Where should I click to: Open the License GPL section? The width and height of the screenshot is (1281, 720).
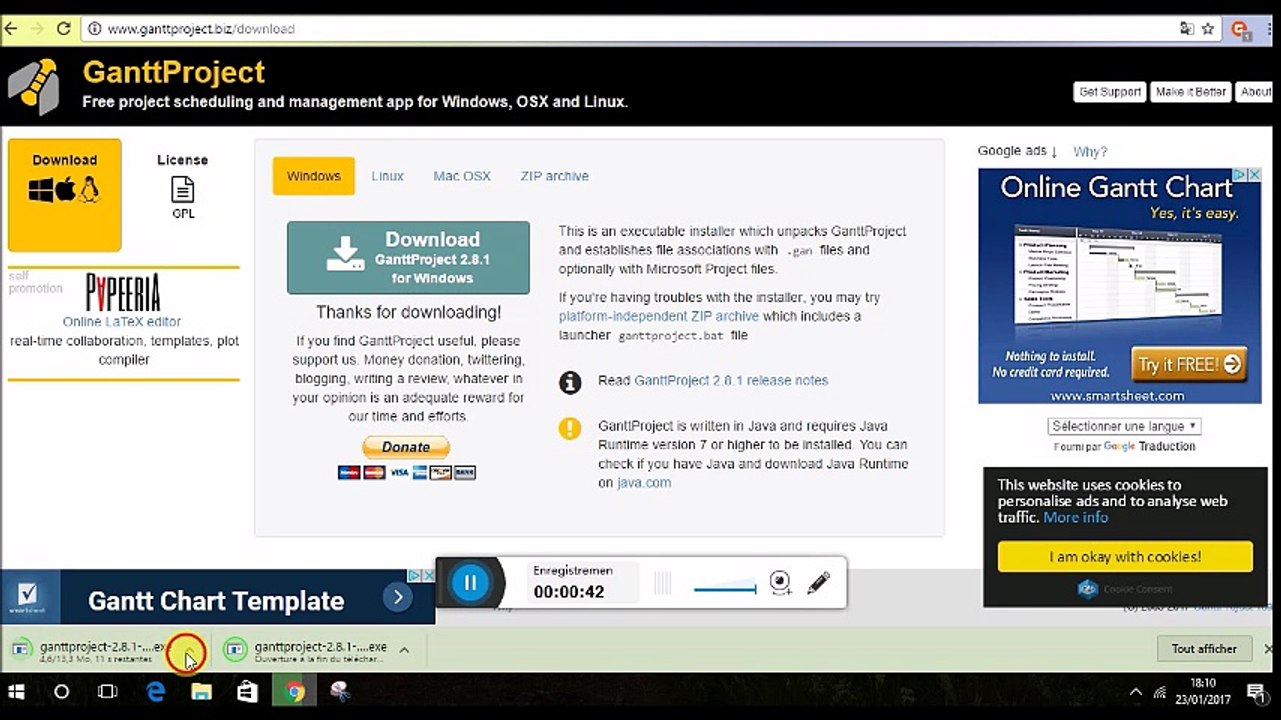coord(182,186)
